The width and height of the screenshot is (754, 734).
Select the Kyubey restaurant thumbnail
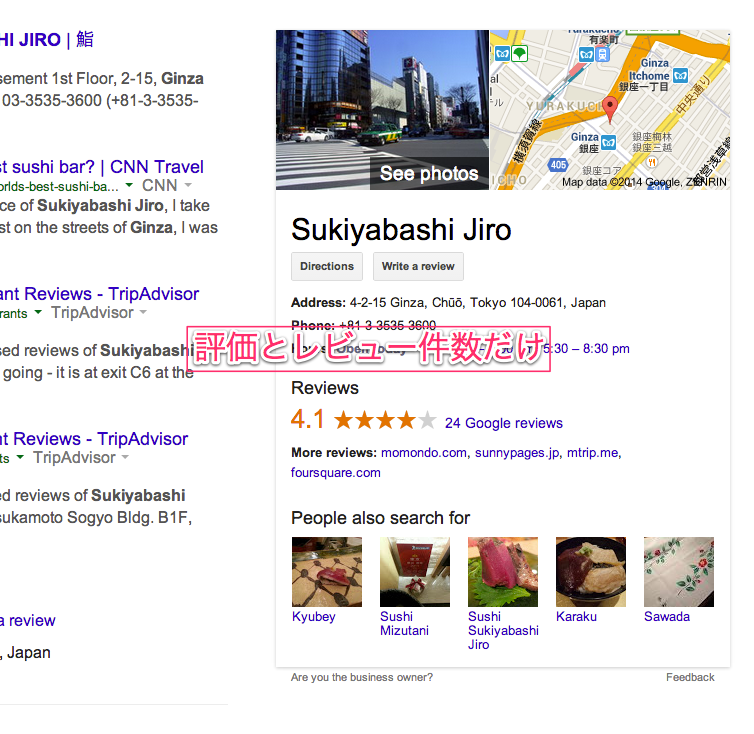pos(327,572)
